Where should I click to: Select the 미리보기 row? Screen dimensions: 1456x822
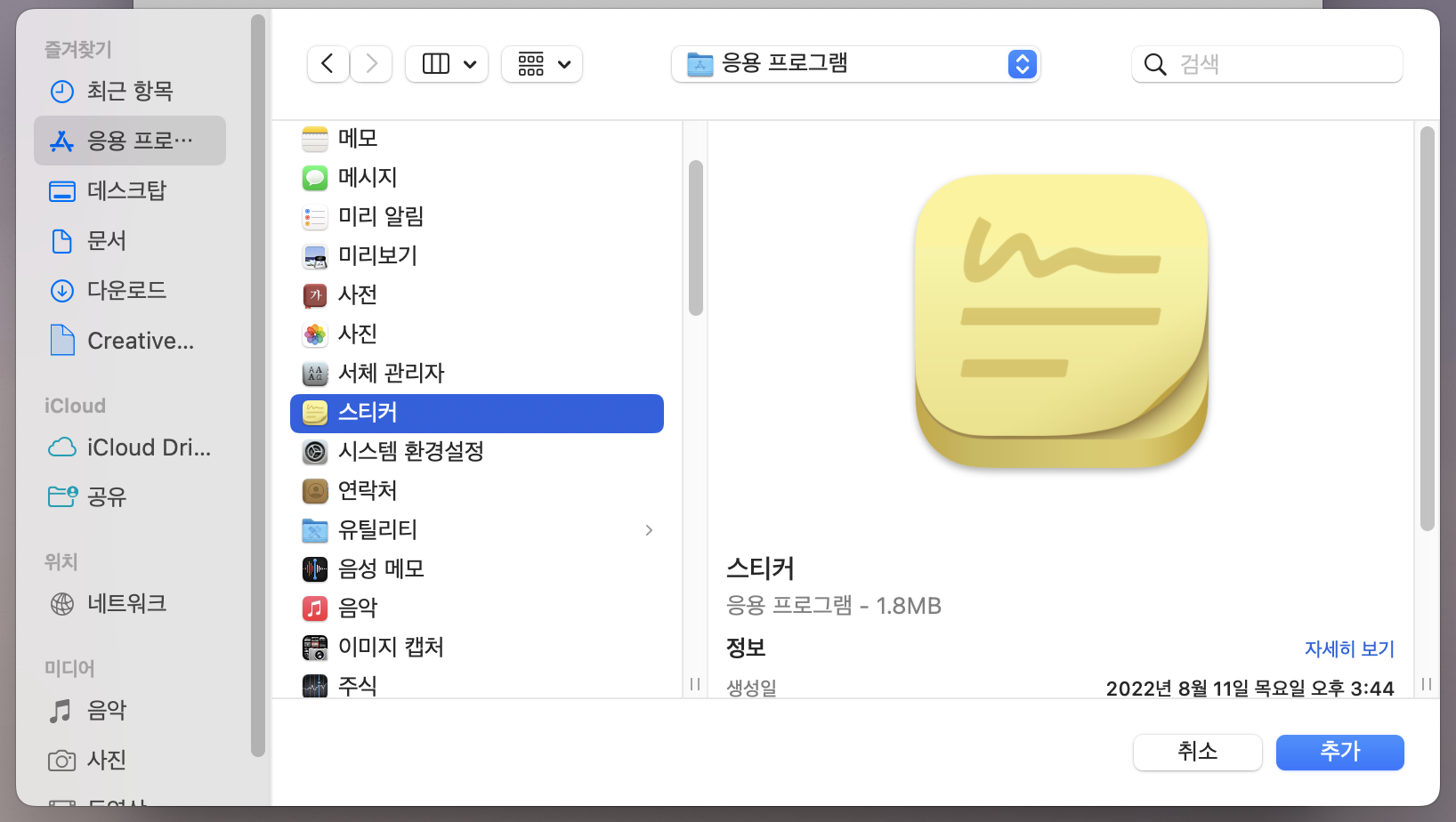pyautogui.click(x=477, y=256)
